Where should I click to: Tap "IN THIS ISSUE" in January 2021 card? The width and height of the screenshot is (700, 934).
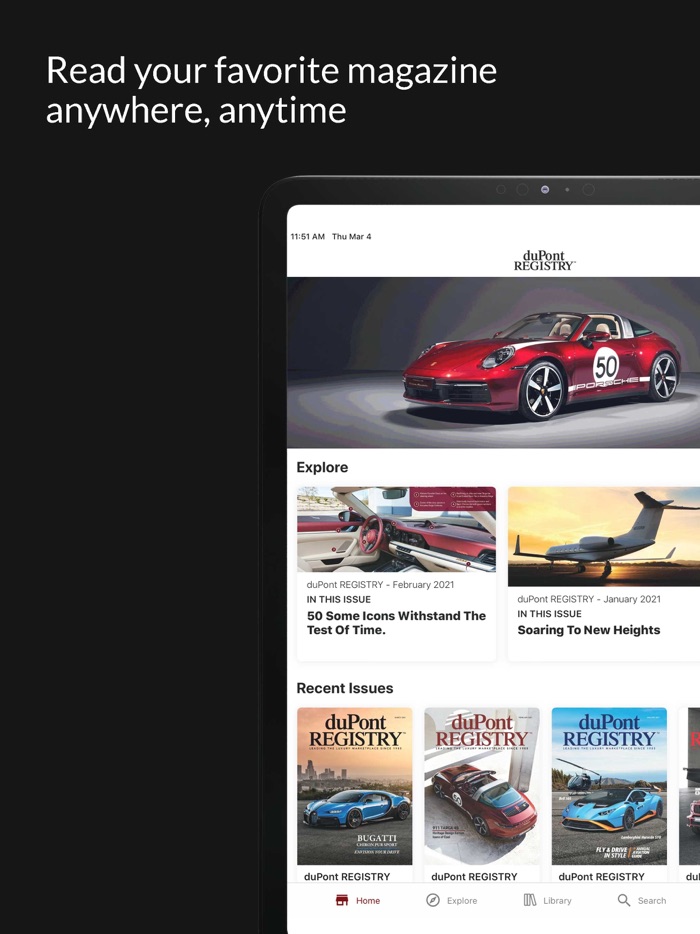[x=549, y=614]
